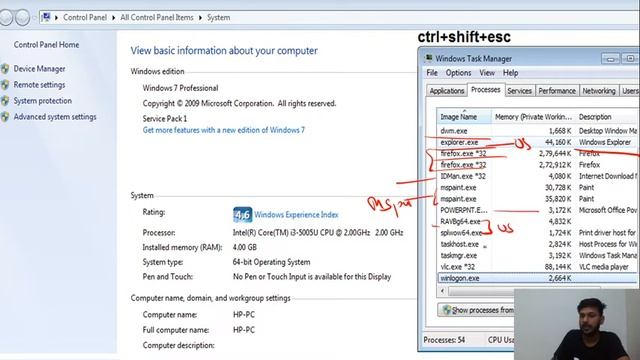Screen dimensions: 640x360
Task: Open Task Manager View menu
Action: coord(487,73)
